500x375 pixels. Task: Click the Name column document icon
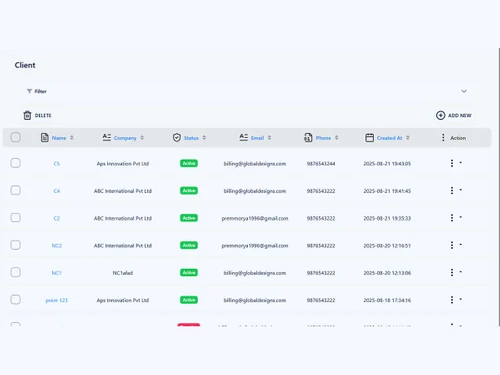click(x=44, y=137)
